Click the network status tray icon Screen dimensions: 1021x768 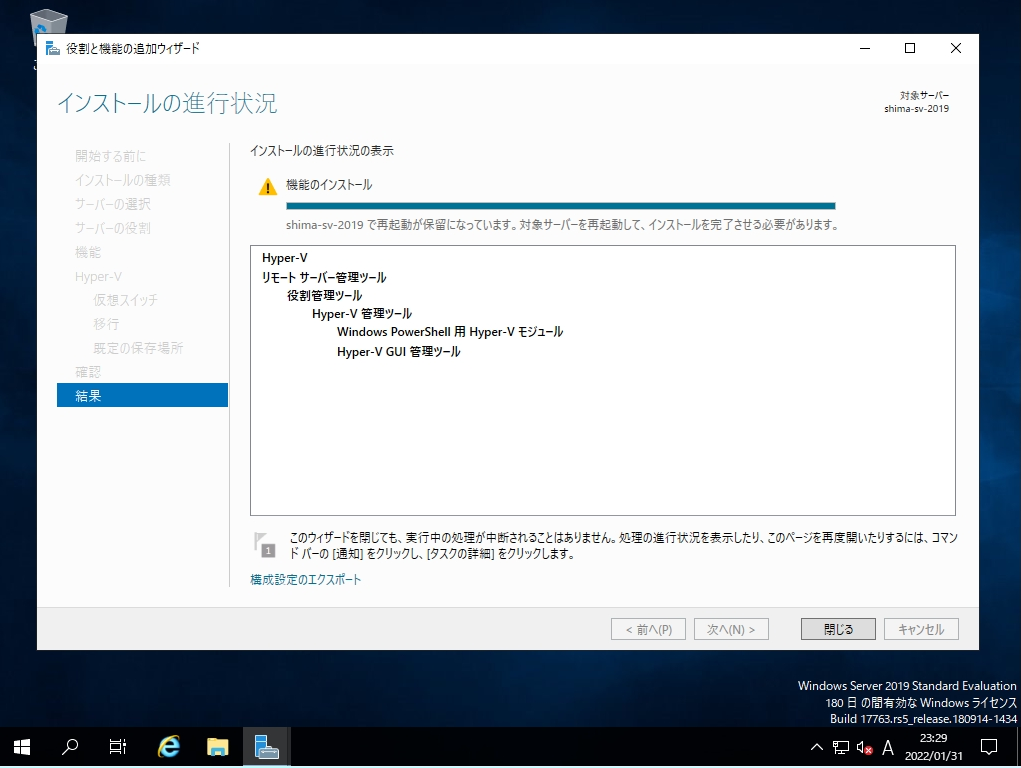point(841,747)
